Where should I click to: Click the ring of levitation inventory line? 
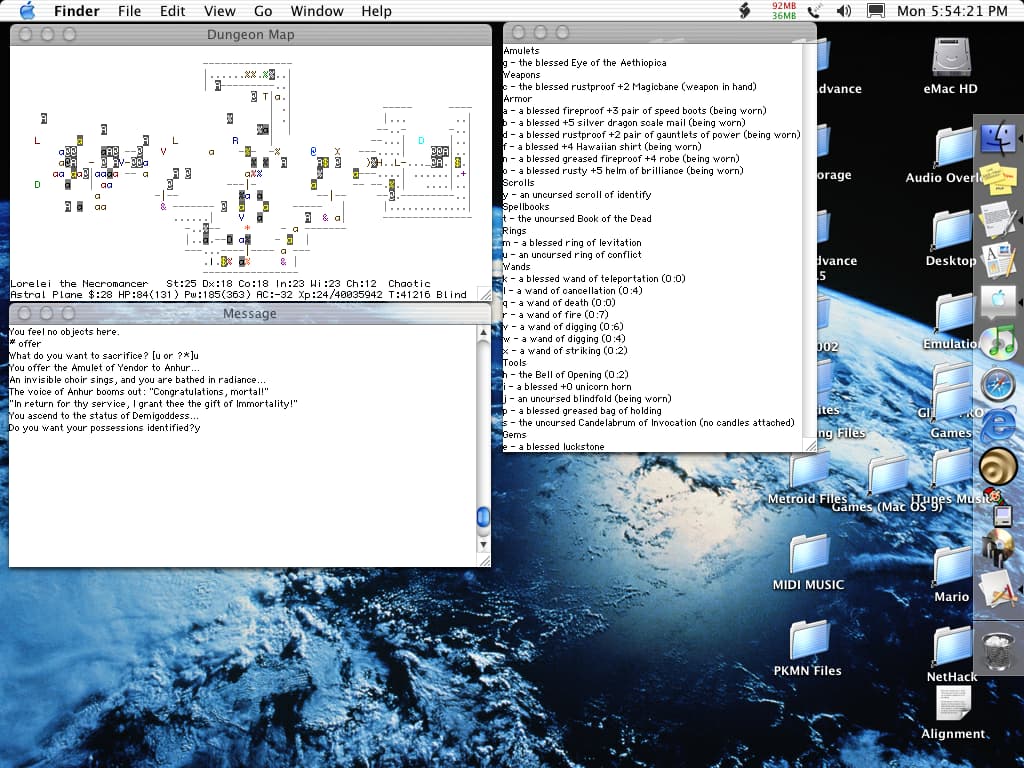pyautogui.click(x=572, y=243)
